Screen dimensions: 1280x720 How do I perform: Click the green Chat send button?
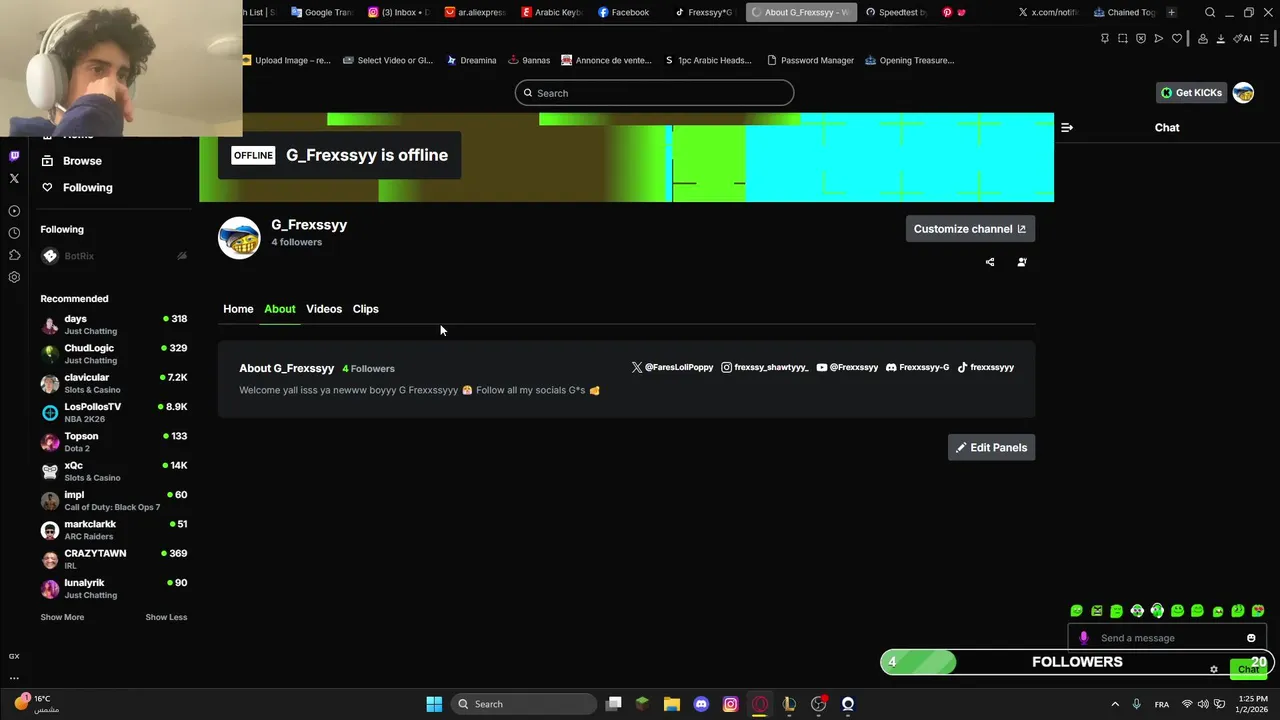(x=1248, y=669)
